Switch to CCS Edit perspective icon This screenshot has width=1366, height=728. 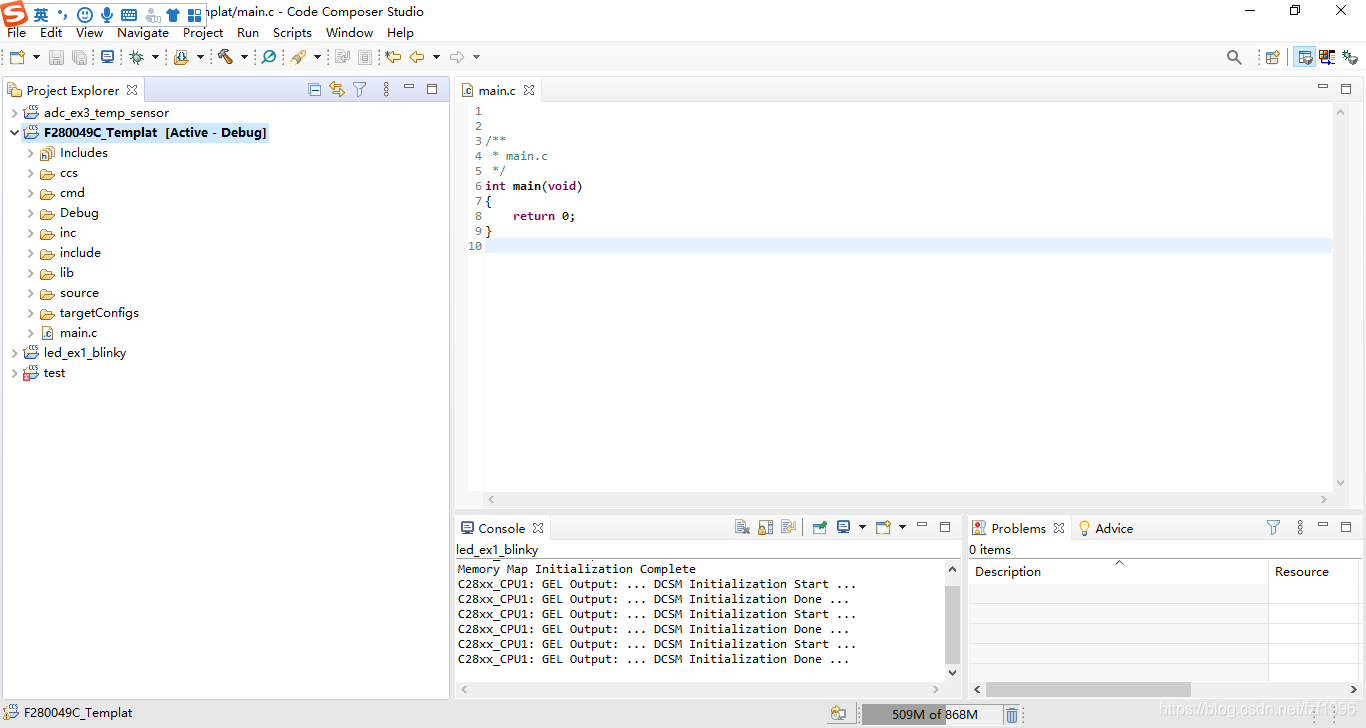click(1305, 57)
